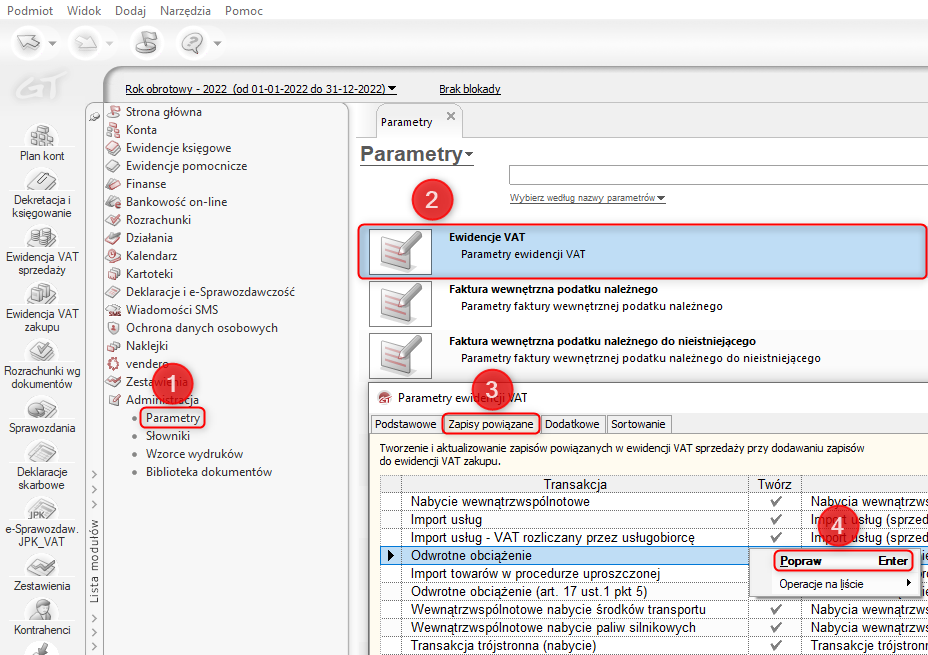Screen dimensions: 928x655
Task: Select Ewidencje księgowe in module tree
Action: coord(178,148)
